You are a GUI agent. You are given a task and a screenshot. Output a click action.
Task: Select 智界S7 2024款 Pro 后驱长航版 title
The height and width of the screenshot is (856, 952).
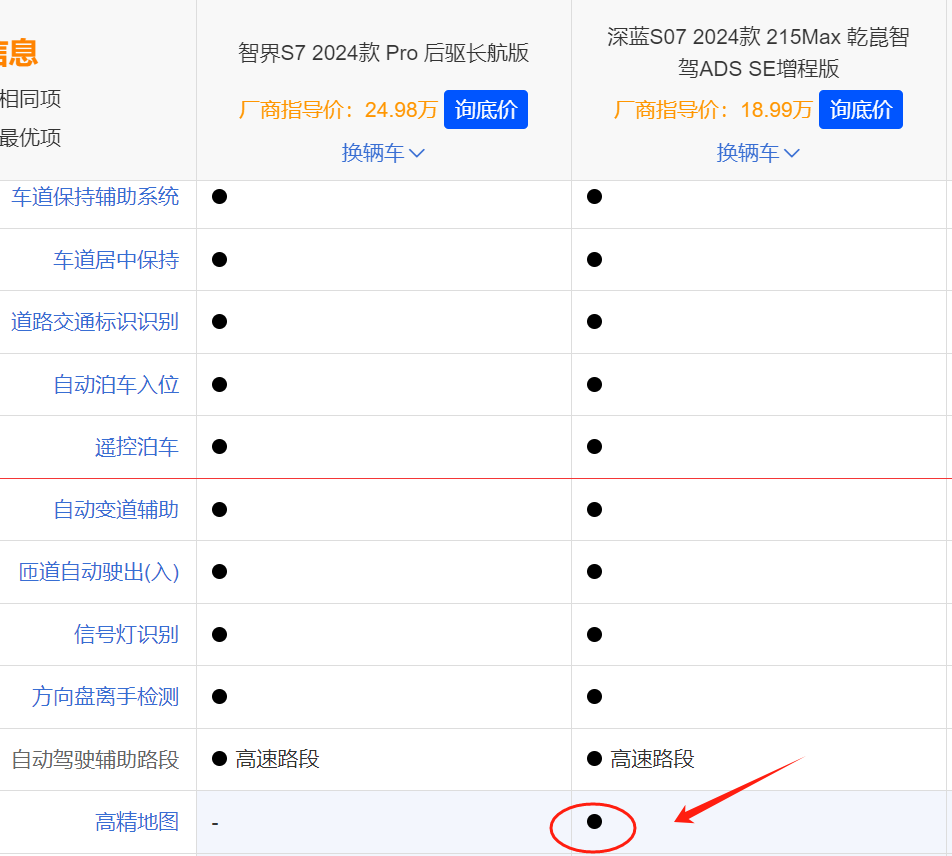pyautogui.click(x=383, y=53)
